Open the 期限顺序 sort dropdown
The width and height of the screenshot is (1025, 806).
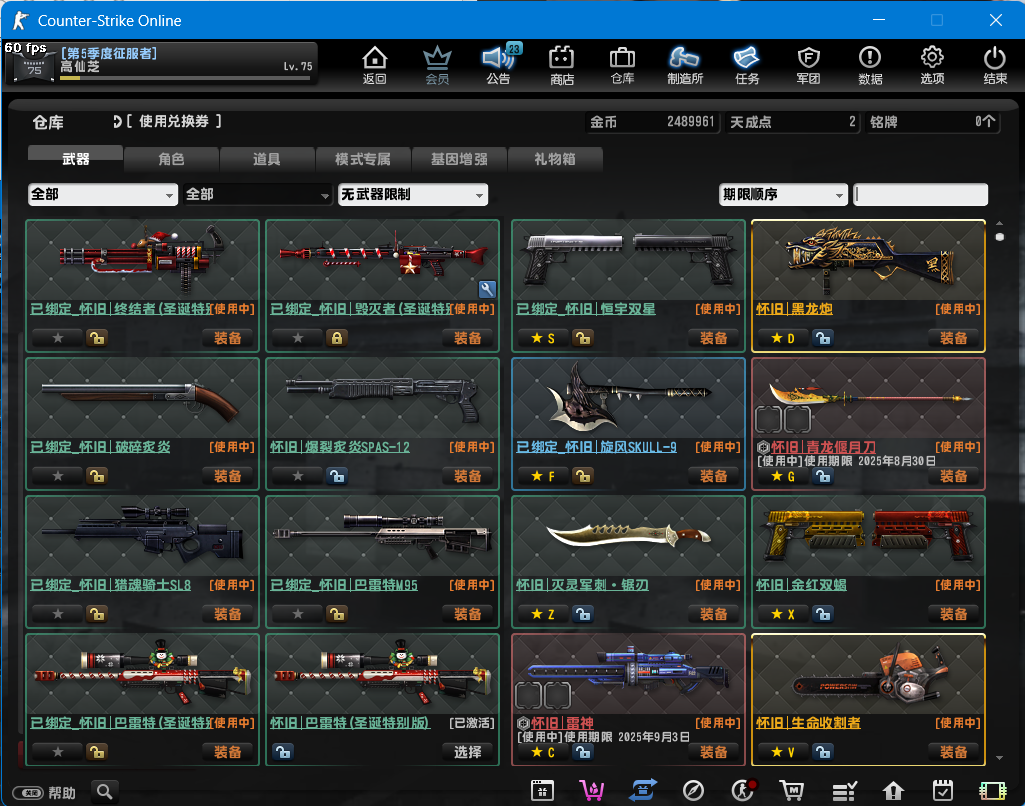tap(782, 194)
